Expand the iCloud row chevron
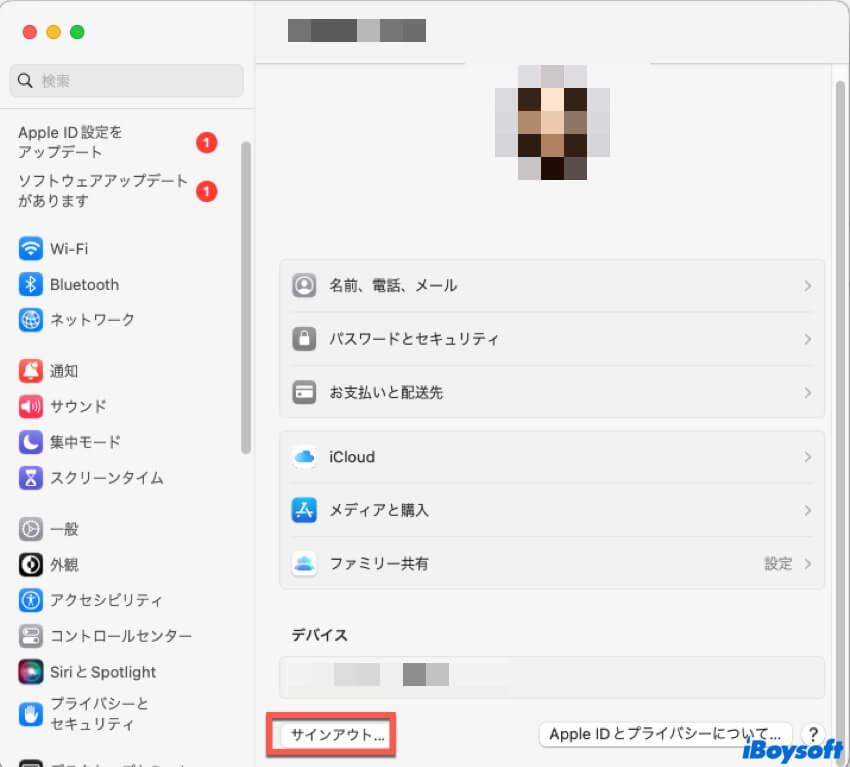The width and height of the screenshot is (850, 767). (x=808, y=457)
